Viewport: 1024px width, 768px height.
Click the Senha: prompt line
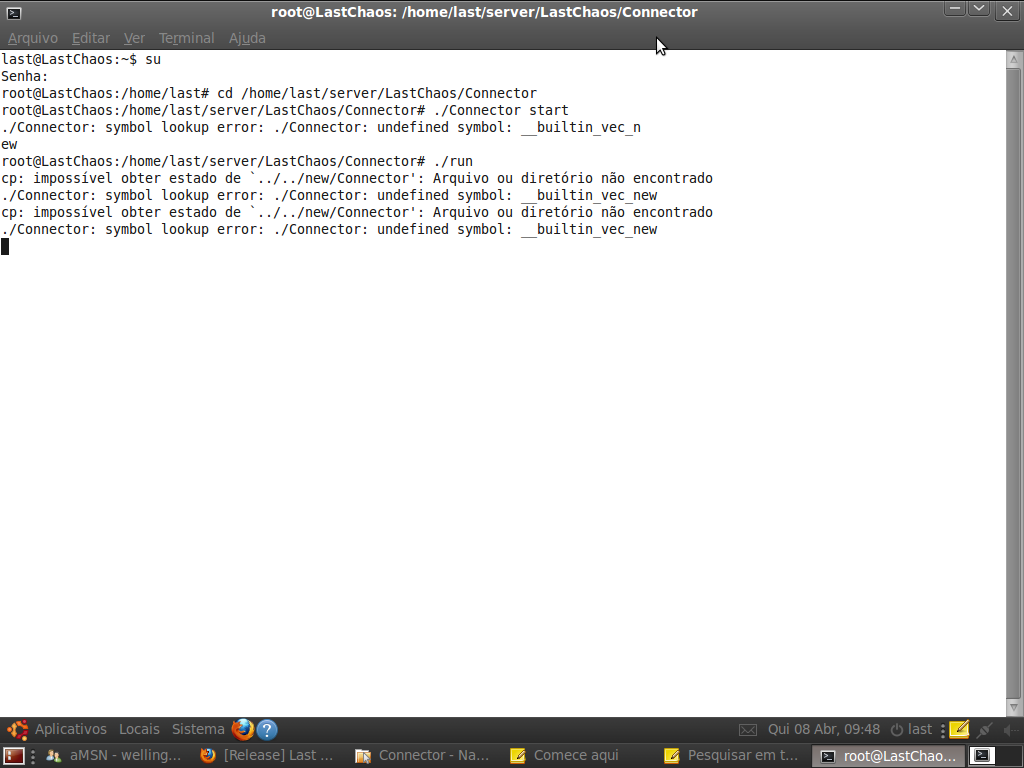(25, 76)
